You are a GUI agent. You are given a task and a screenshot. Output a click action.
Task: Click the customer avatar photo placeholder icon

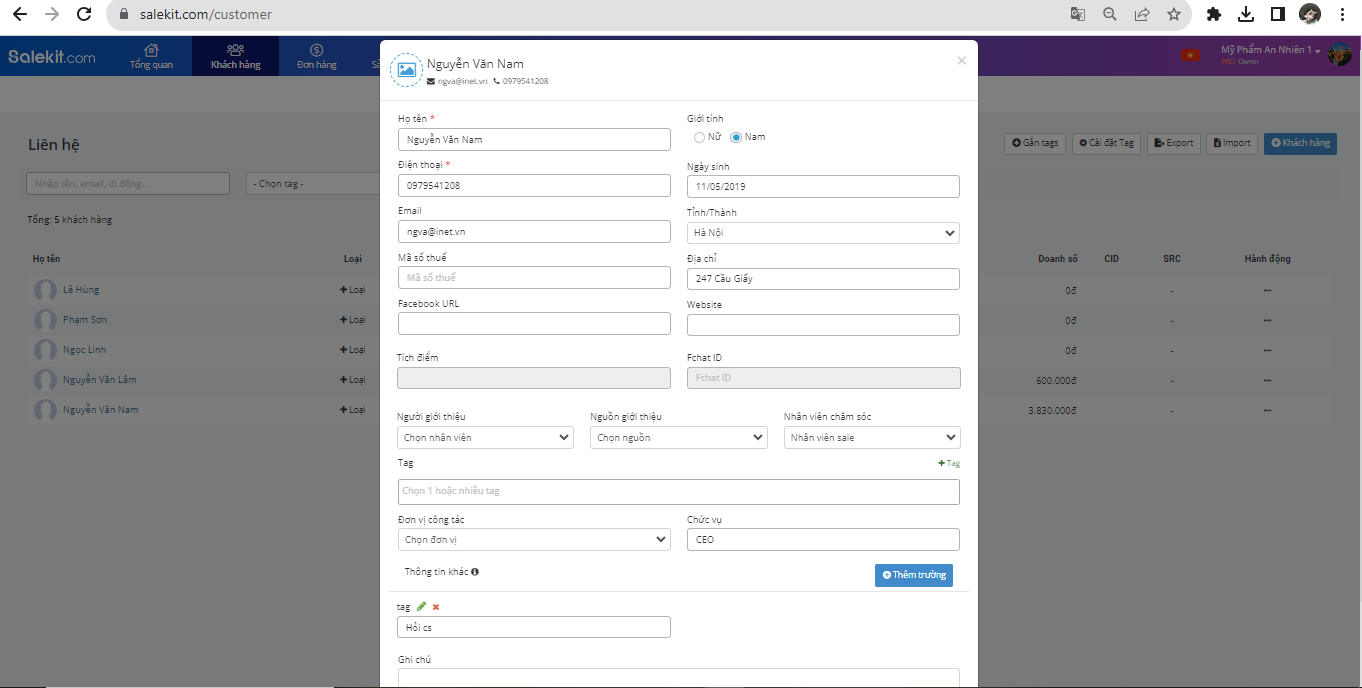coord(406,70)
